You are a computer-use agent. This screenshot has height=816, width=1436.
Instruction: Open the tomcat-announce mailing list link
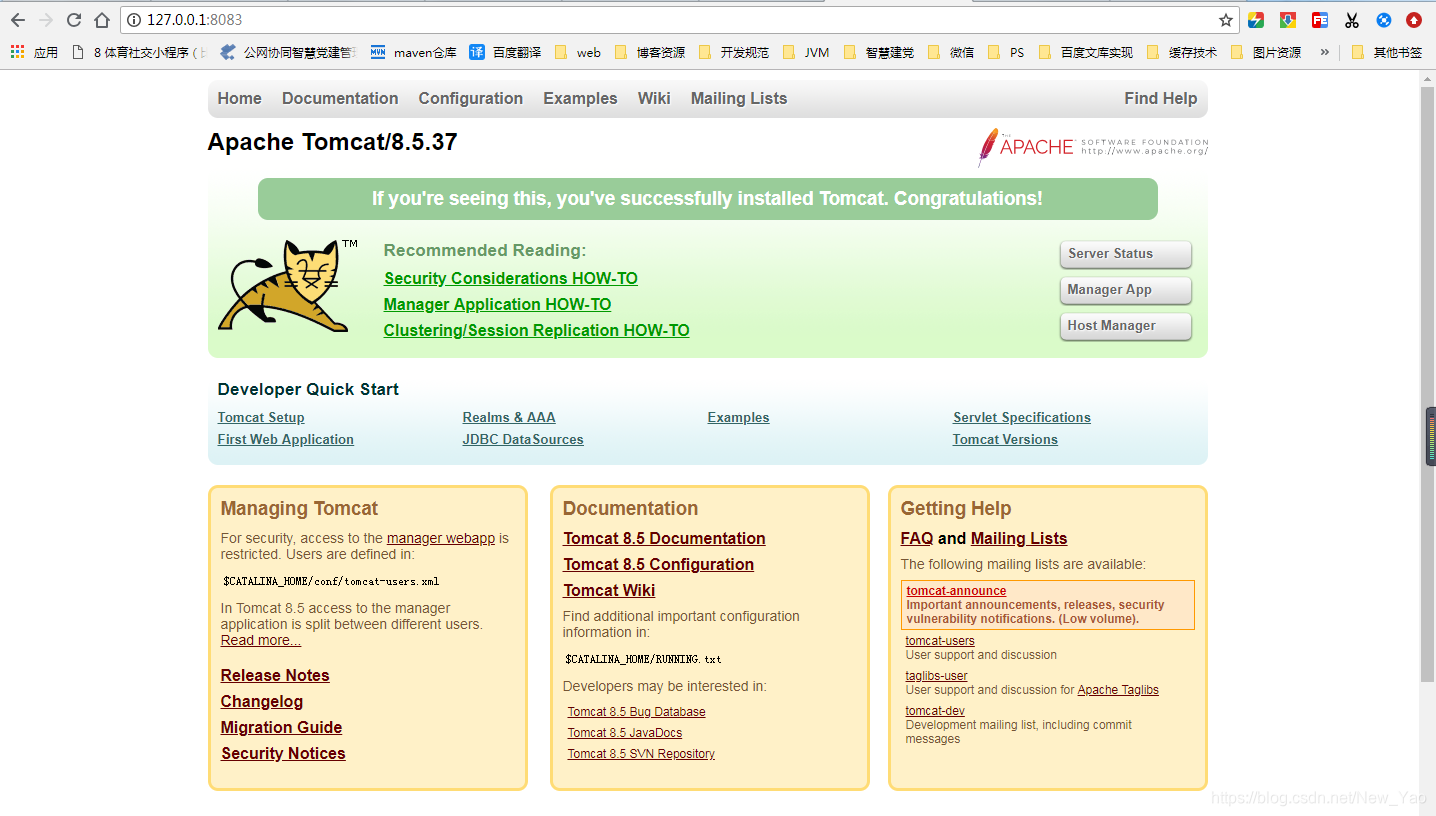coord(956,591)
